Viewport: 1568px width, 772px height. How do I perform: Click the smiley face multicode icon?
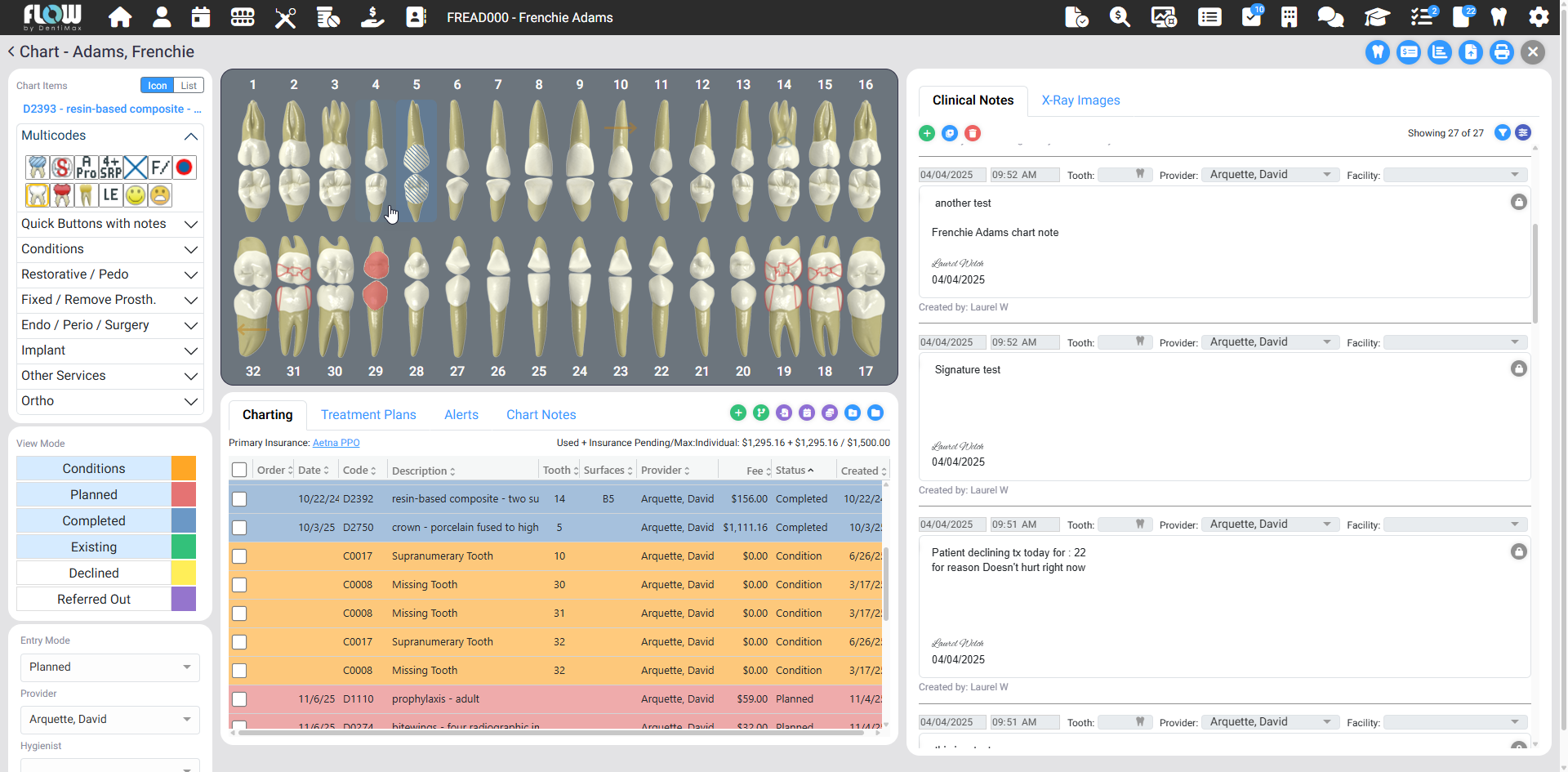[x=136, y=195]
